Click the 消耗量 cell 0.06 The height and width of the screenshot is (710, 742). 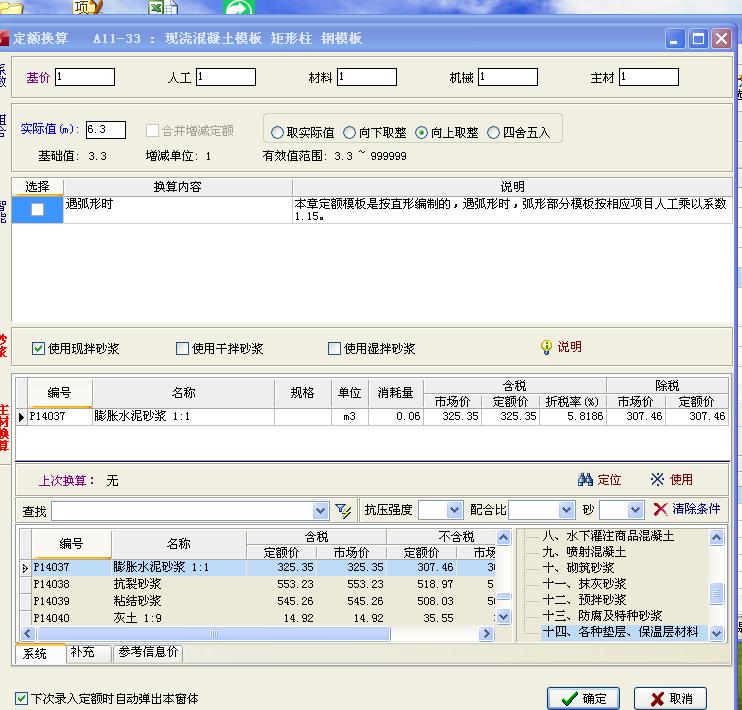pyautogui.click(x=396, y=417)
